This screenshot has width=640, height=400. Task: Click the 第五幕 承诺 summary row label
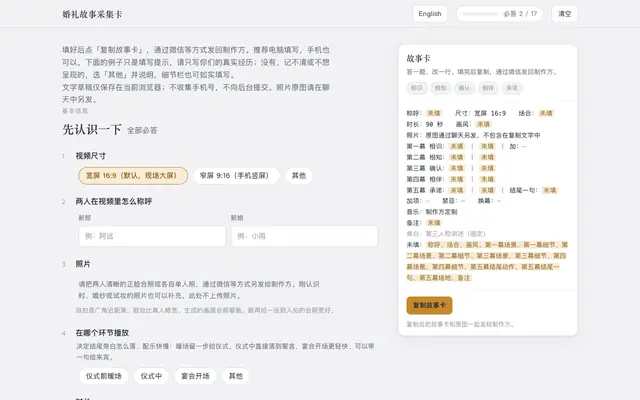tap(426, 190)
